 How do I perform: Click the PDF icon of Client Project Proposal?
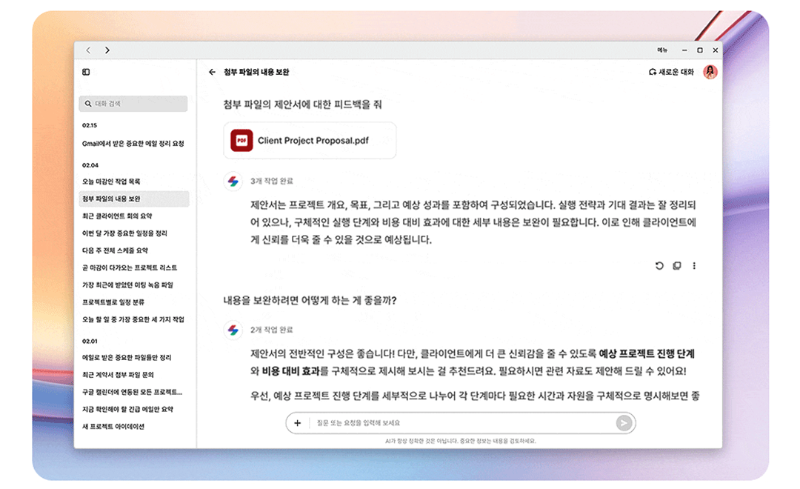click(241, 140)
